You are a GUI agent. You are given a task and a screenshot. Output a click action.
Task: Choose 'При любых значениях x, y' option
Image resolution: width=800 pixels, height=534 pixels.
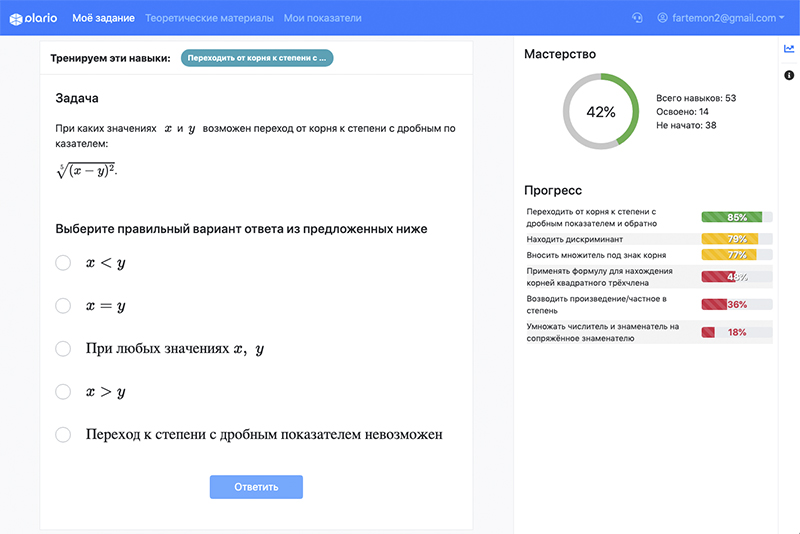click(x=63, y=348)
